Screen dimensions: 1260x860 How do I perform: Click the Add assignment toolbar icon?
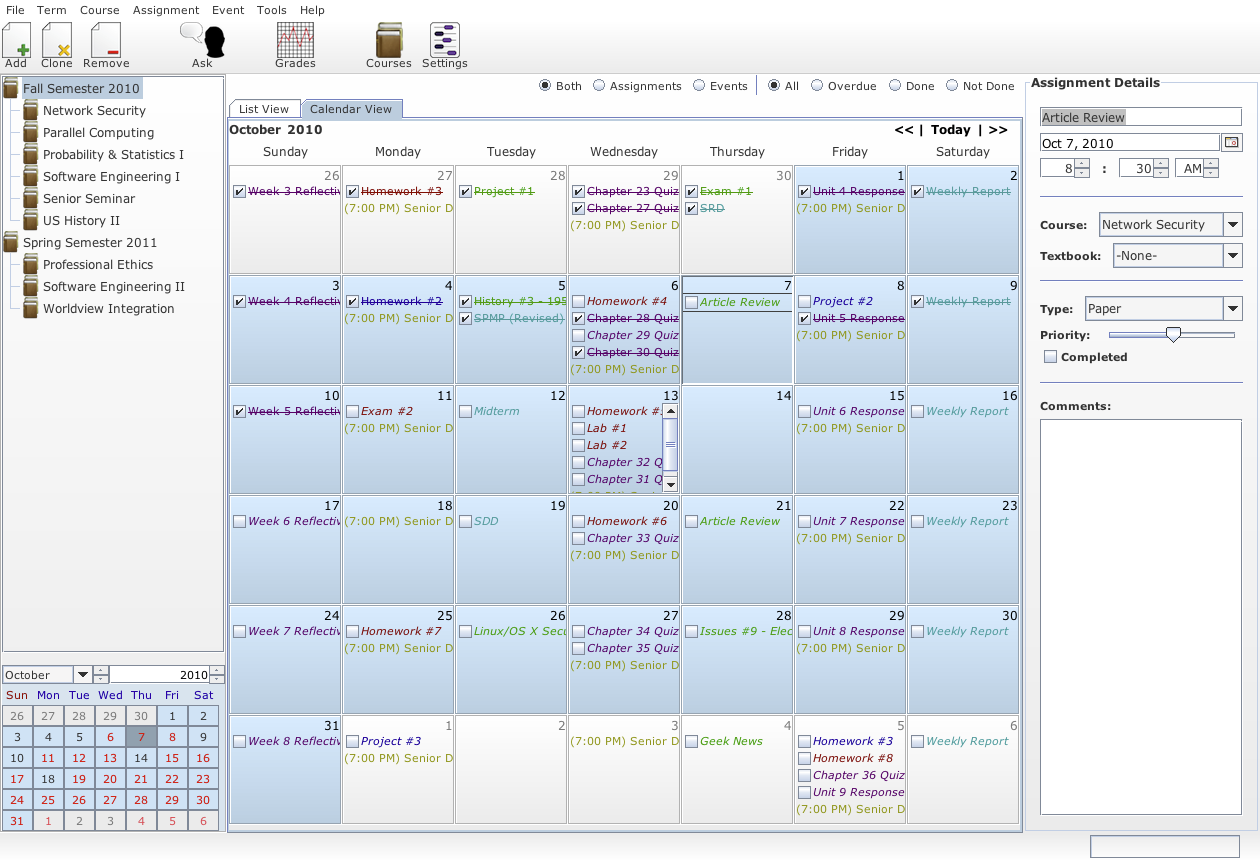point(16,41)
